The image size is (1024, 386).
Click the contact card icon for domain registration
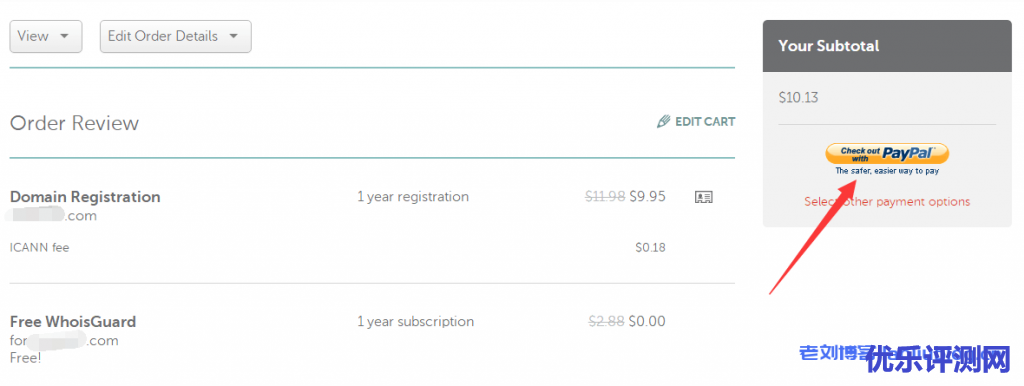703,197
